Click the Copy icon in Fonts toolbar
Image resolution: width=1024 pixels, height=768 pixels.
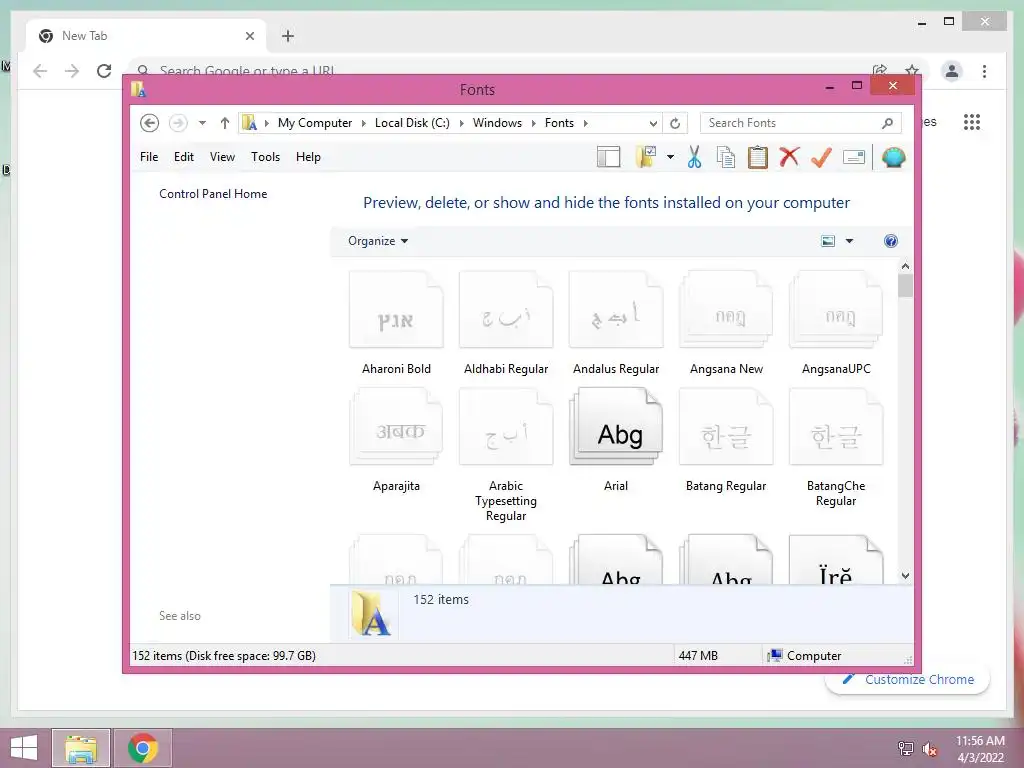726,157
